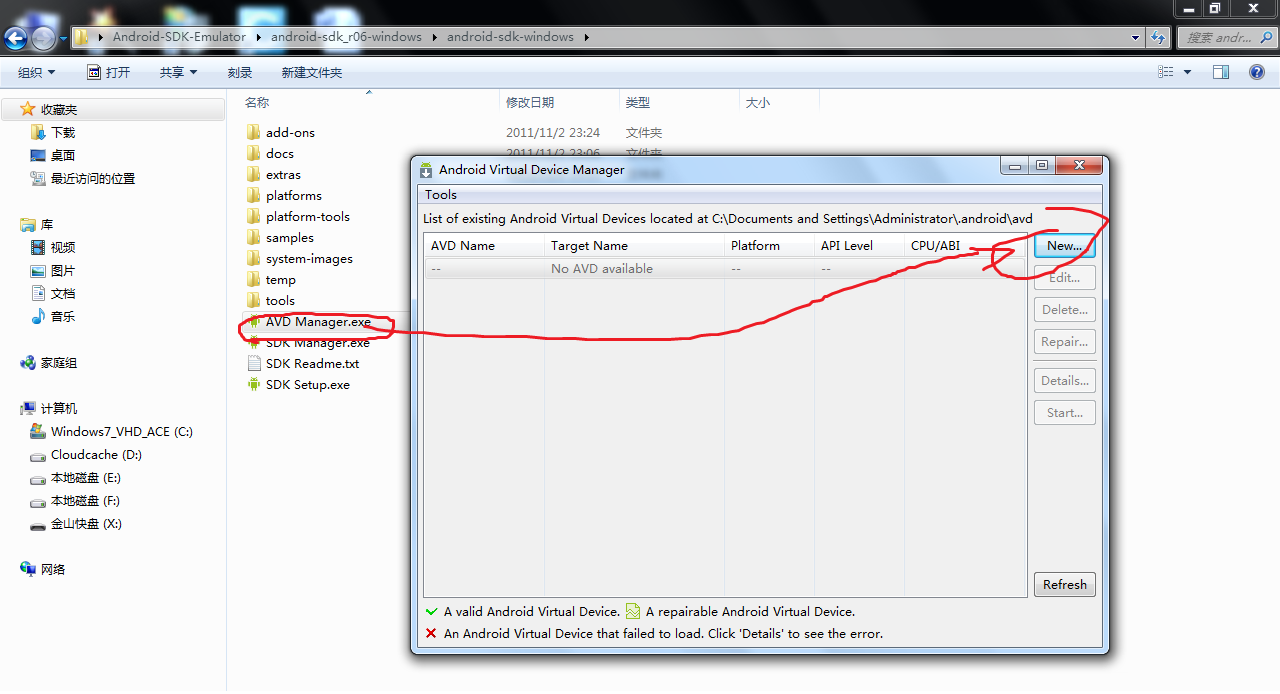1280x694 pixels.
Task: Expand the path arrow after android-sdk-windows
Action: (587, 37)
